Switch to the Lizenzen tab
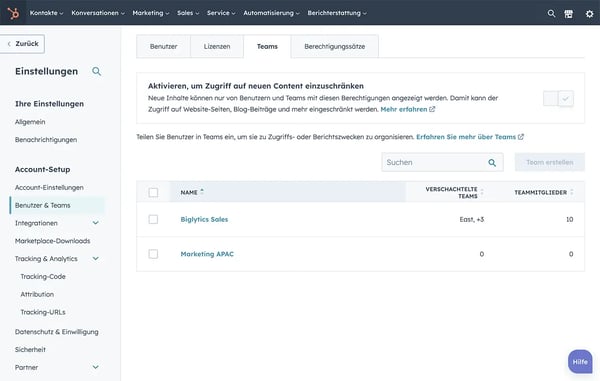Screen dimensions: 600x381 pyautogui.click(x=217, y=46)
